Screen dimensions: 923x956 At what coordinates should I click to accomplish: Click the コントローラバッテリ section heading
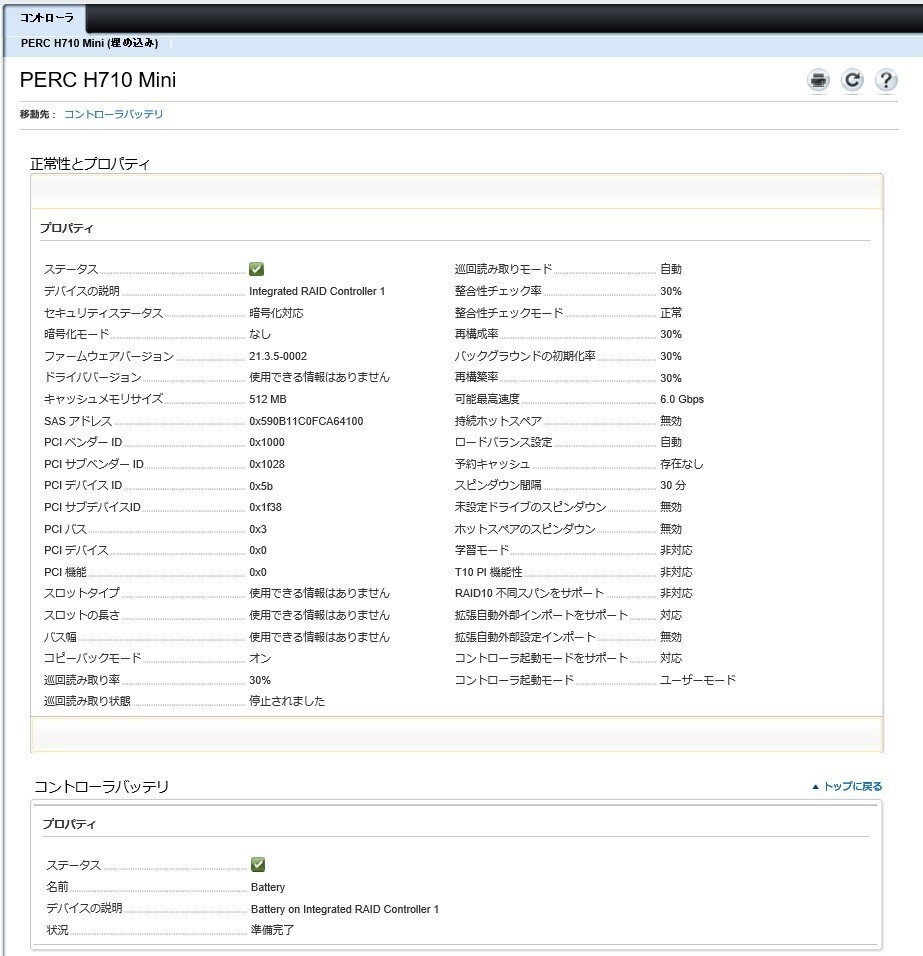coord(101,787)
